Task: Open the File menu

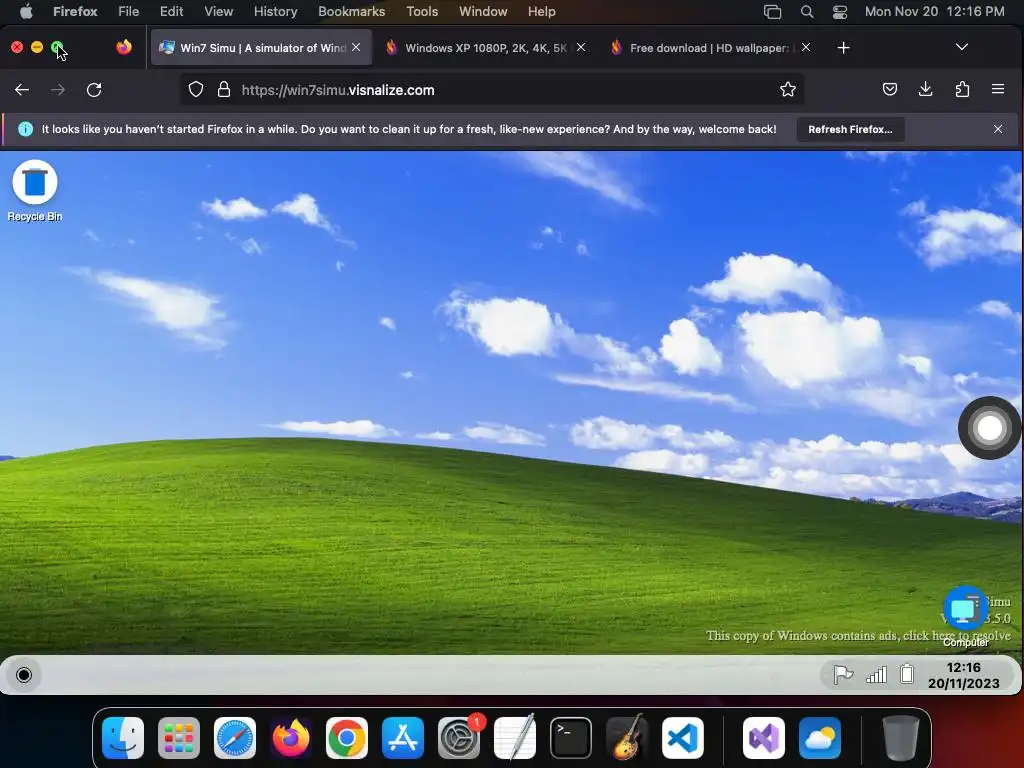Action: (x=129, y=11)
